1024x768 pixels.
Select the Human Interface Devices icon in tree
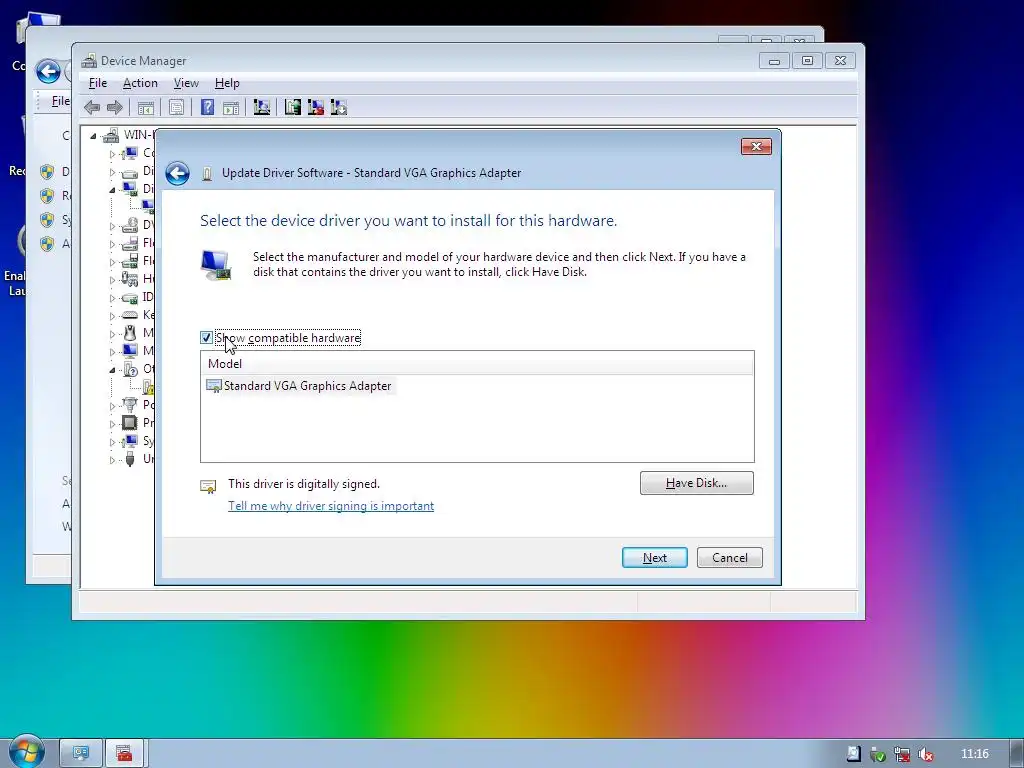point(130,279)
